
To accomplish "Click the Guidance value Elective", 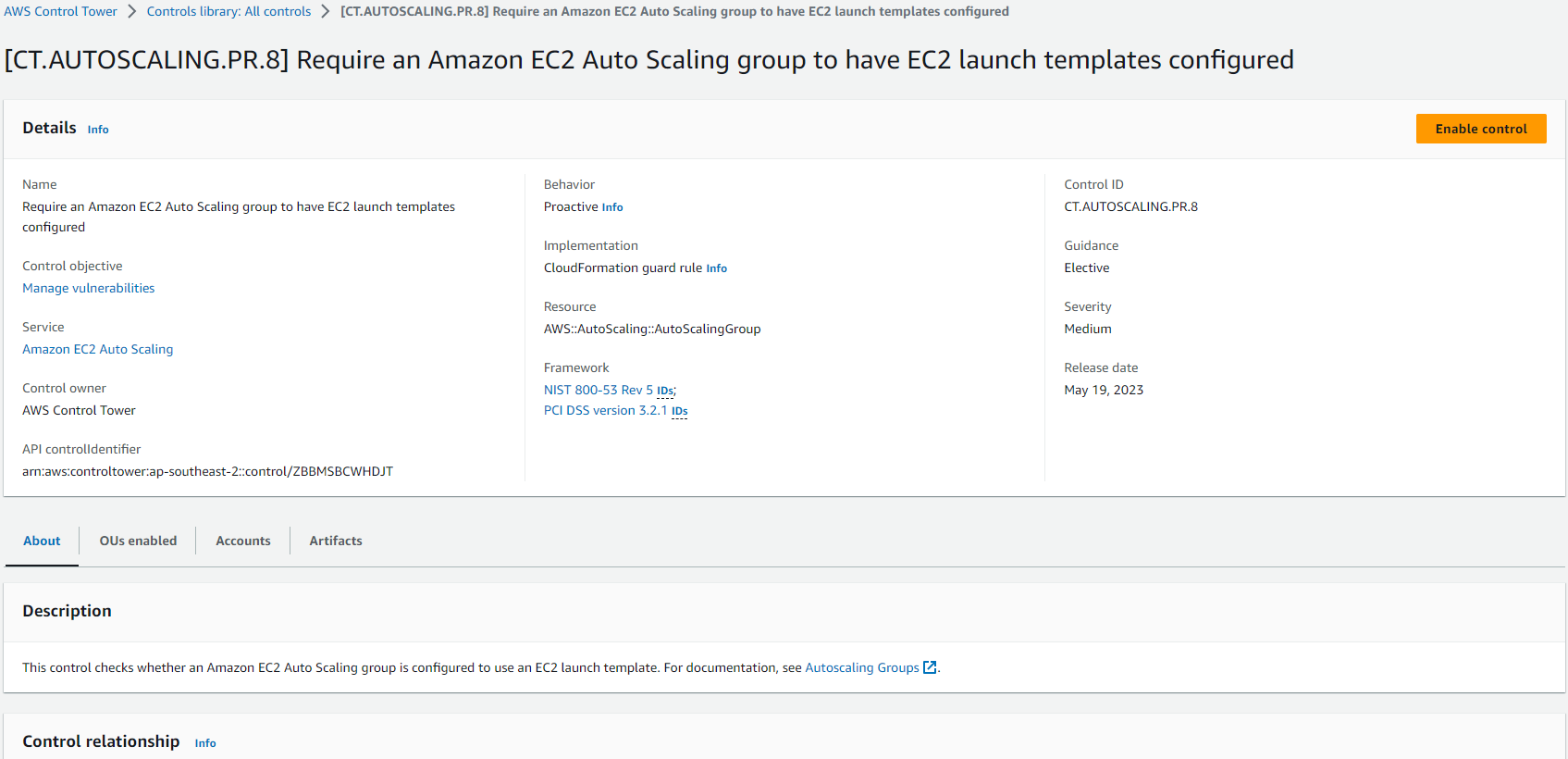I will pyautogui.click(x=1087, y=268).
